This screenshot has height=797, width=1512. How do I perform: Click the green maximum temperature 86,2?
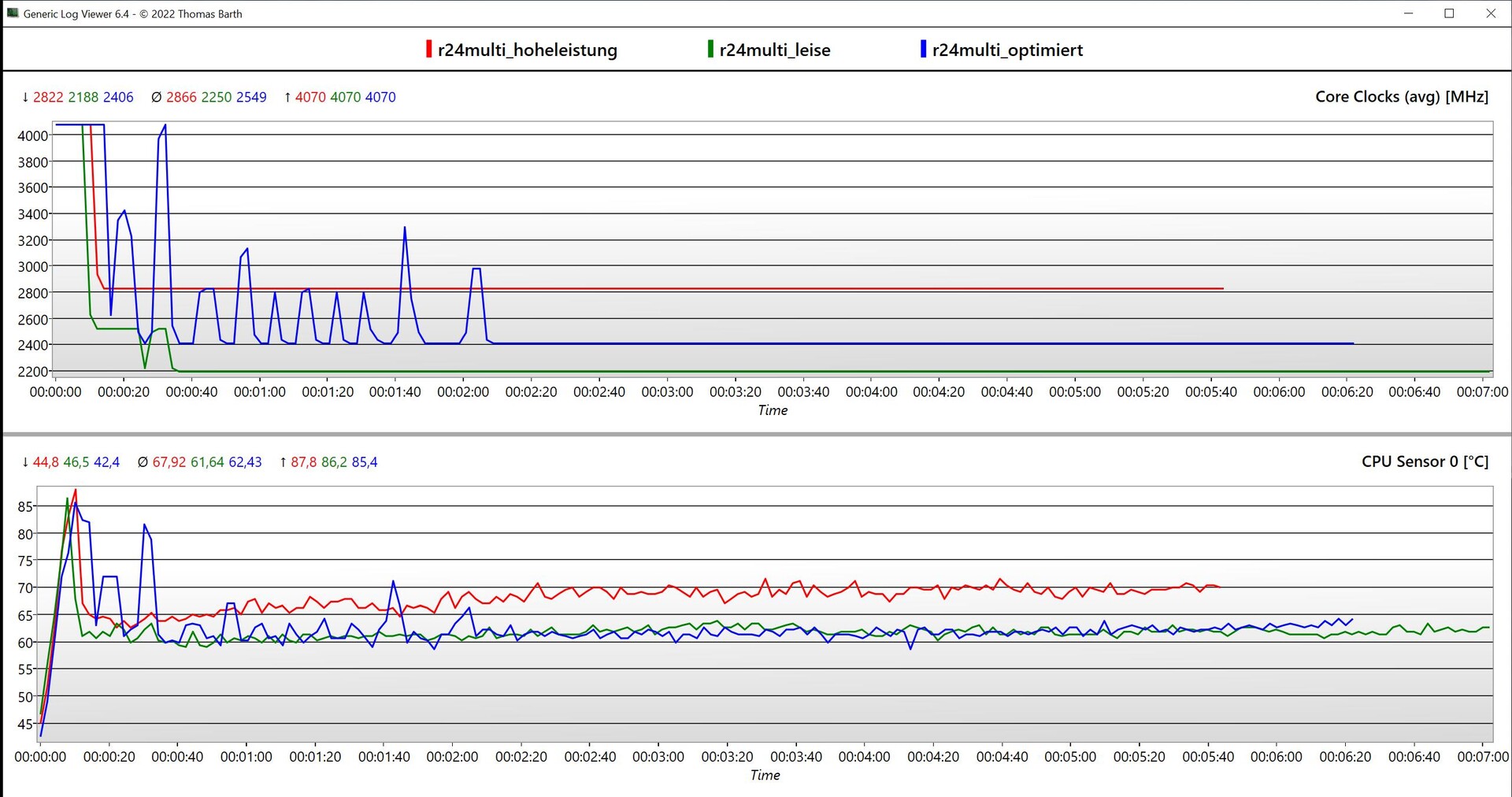[335, 462]
